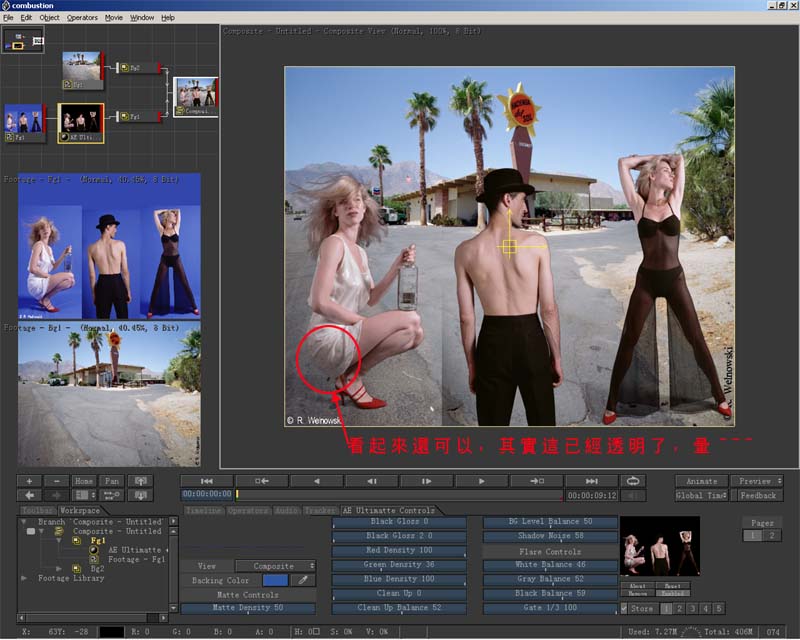The image size is (800, 640).
Task: Switch to the Timeline tab
Action: (204, 510)
